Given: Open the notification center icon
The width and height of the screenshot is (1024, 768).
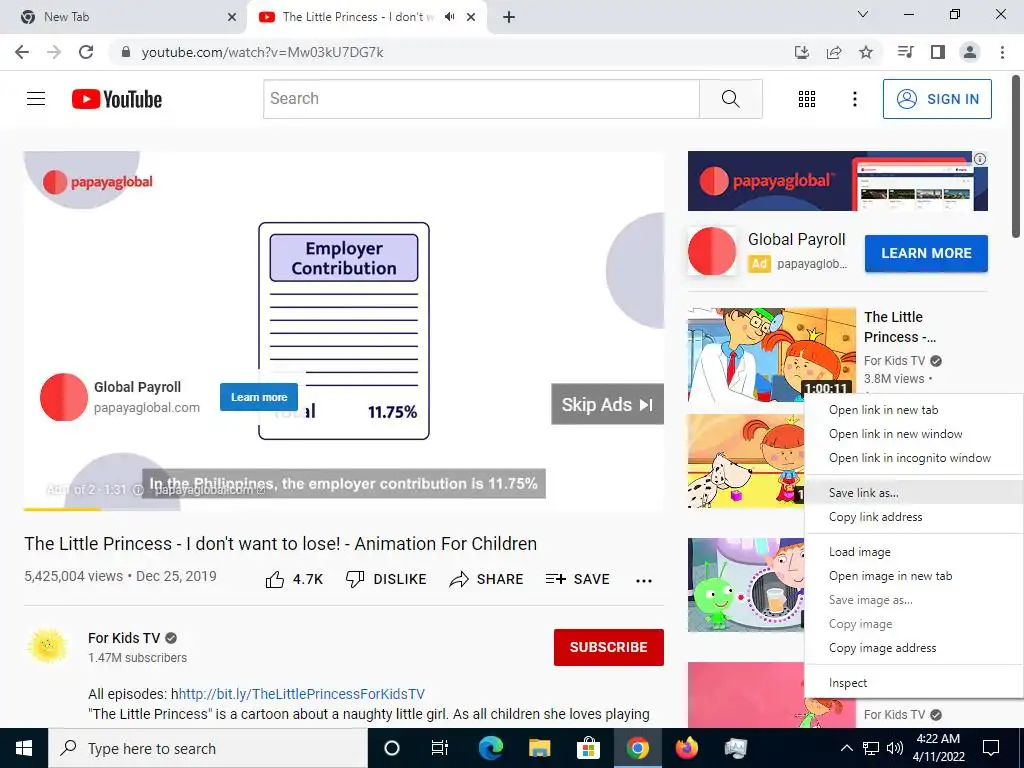Looking at the screenshot, I should (991, 748).
